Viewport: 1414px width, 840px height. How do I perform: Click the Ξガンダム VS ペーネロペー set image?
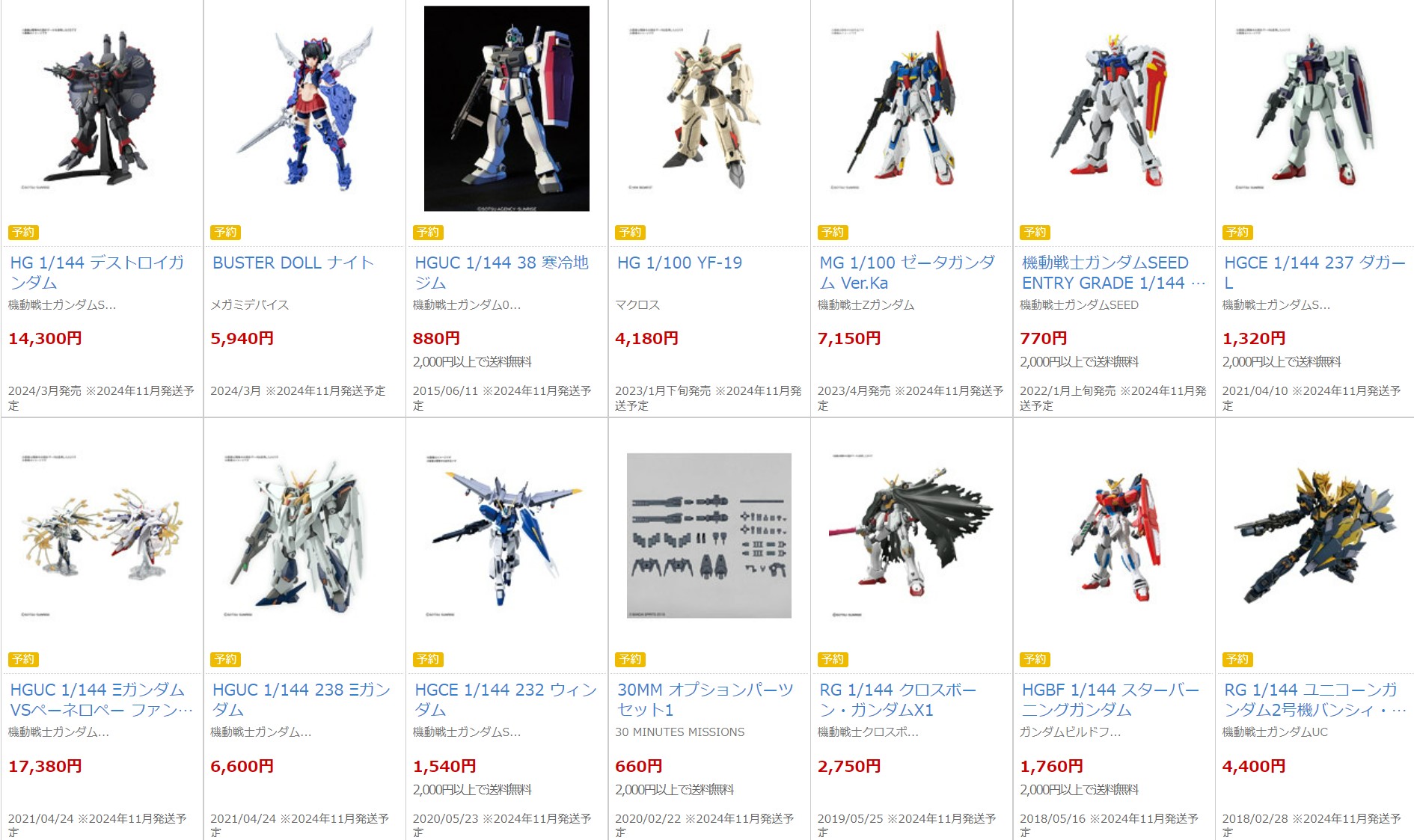102,536
